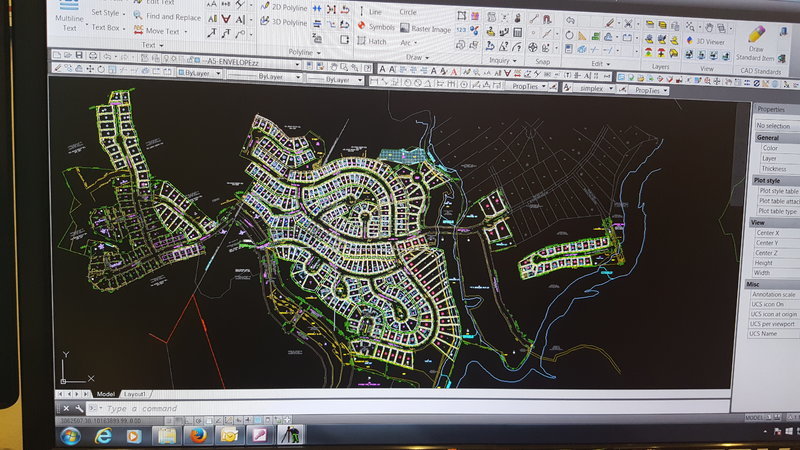Expand the Text panel title arrow
Image resolution: width=800 pixels, height=450 pixels.
[162, 45]
